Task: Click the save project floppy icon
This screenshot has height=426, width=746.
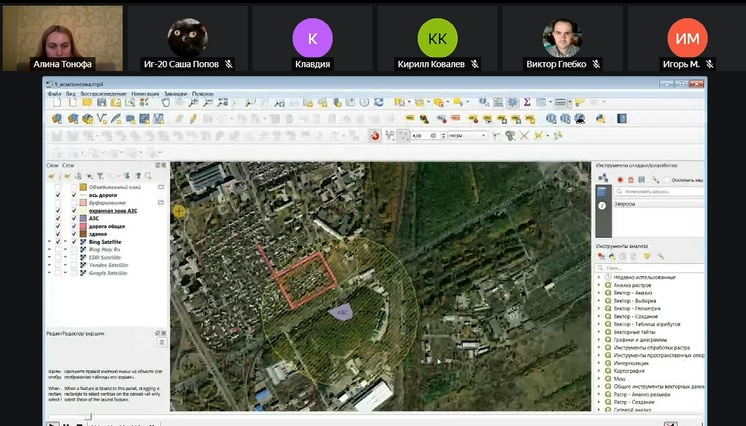Action: click(x=86, y=102)
